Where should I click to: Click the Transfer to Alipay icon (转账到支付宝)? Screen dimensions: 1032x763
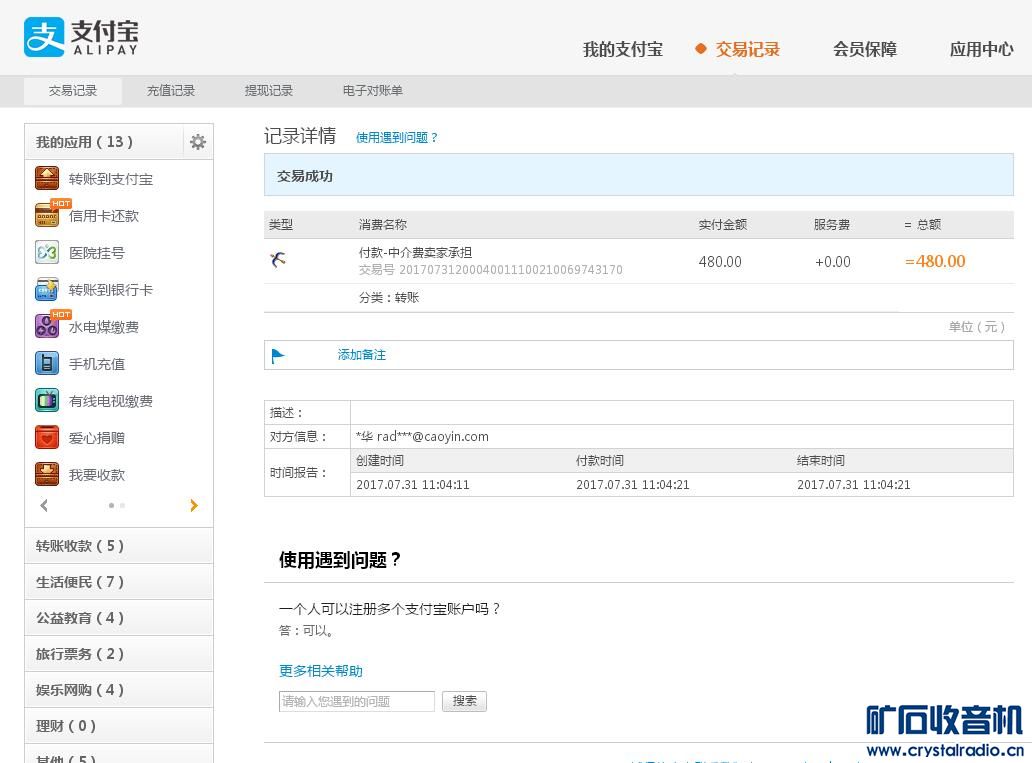(47, 179)
